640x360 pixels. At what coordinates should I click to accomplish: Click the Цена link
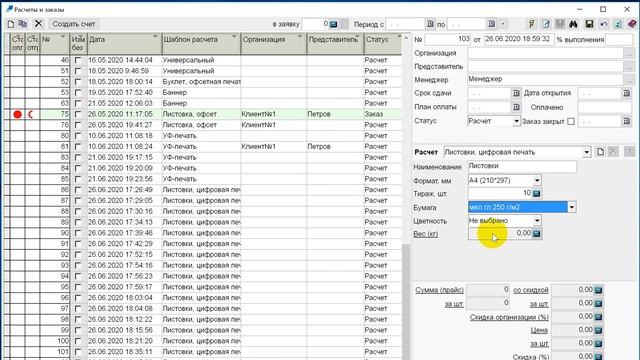(x=540, y=330)
